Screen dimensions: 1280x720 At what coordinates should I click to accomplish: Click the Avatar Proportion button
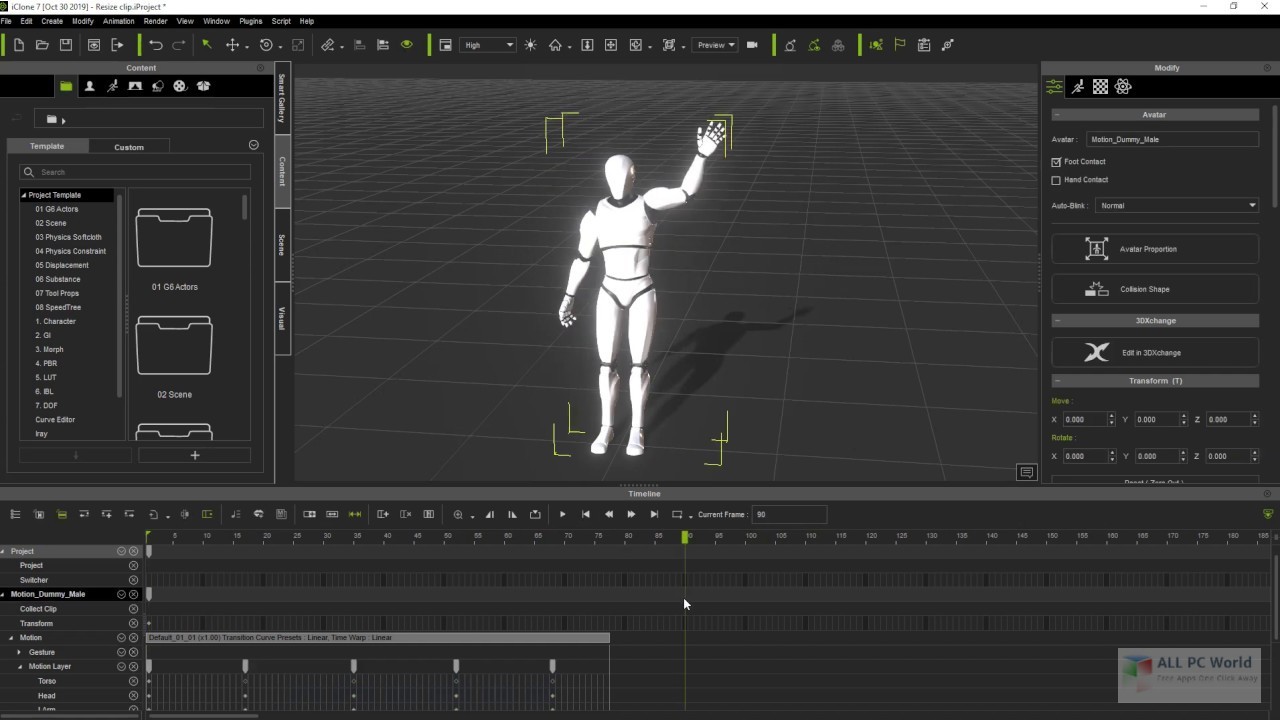(1155, 249)
